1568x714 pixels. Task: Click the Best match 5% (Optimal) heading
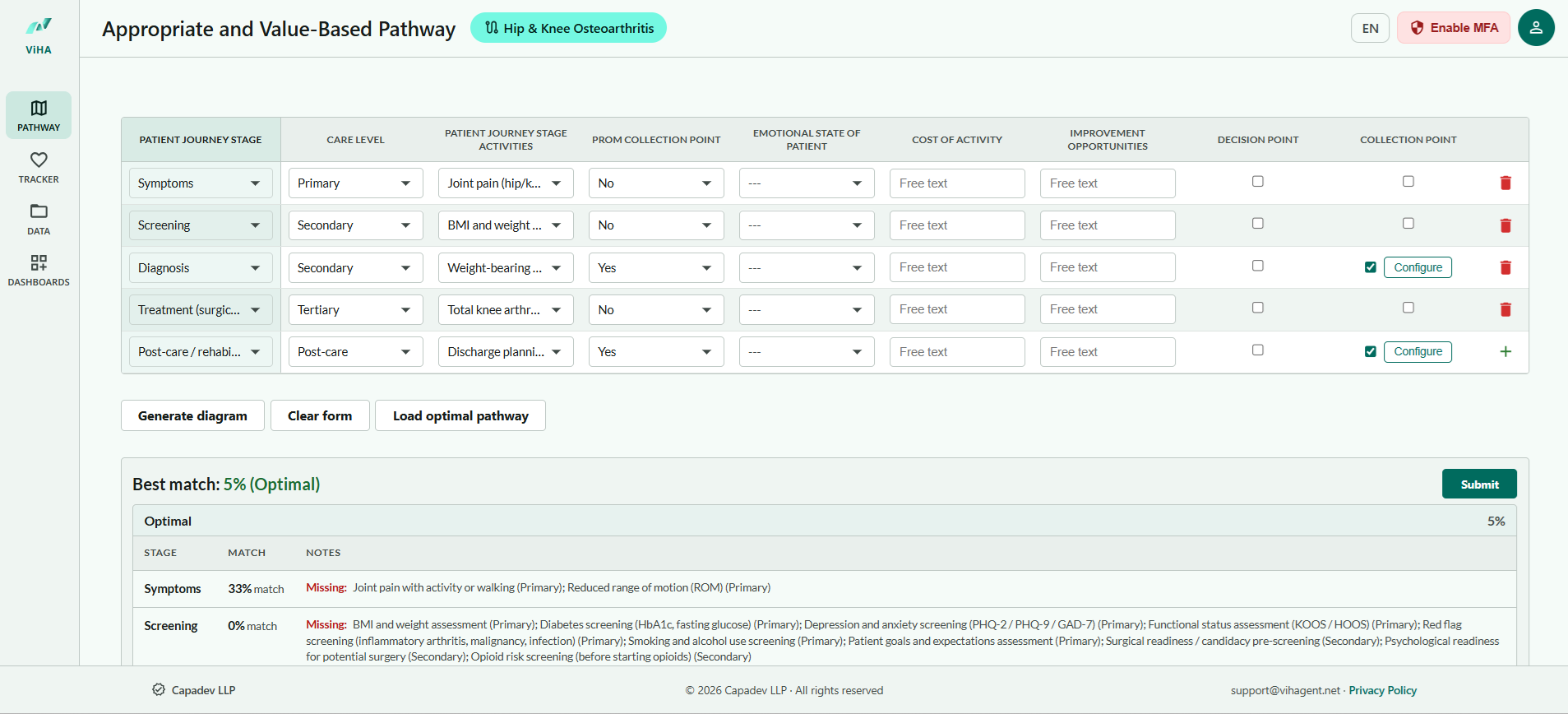(226, 484)
